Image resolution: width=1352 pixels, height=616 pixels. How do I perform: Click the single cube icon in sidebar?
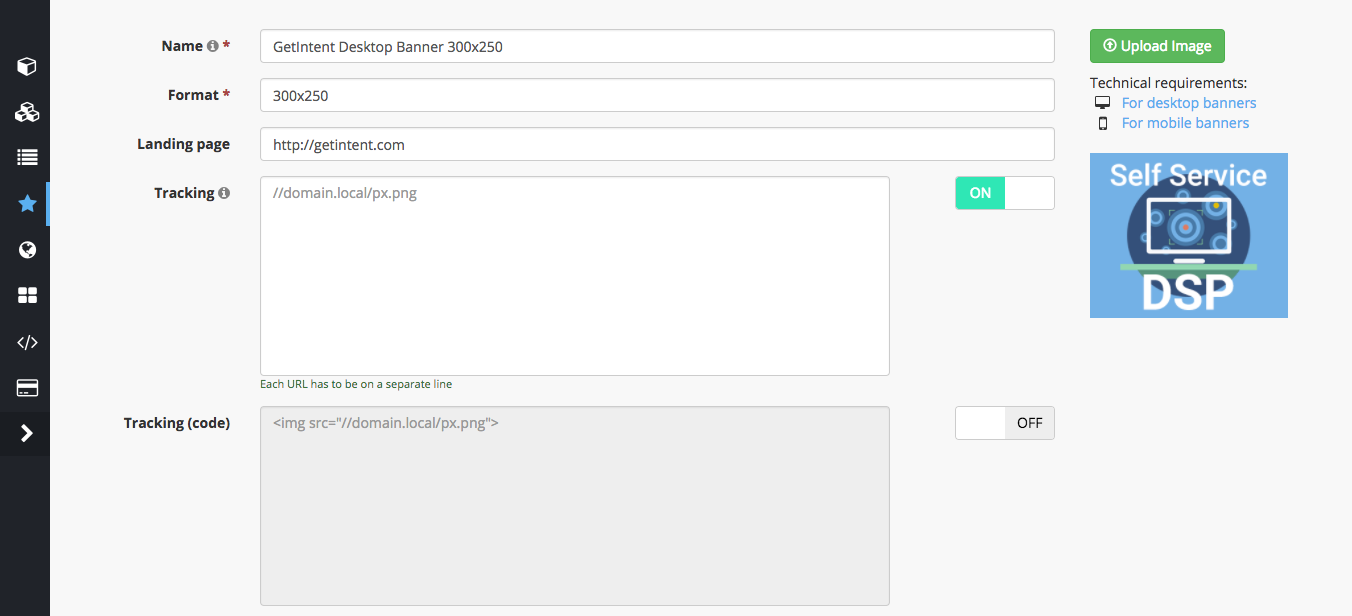(x=27, y=67)
